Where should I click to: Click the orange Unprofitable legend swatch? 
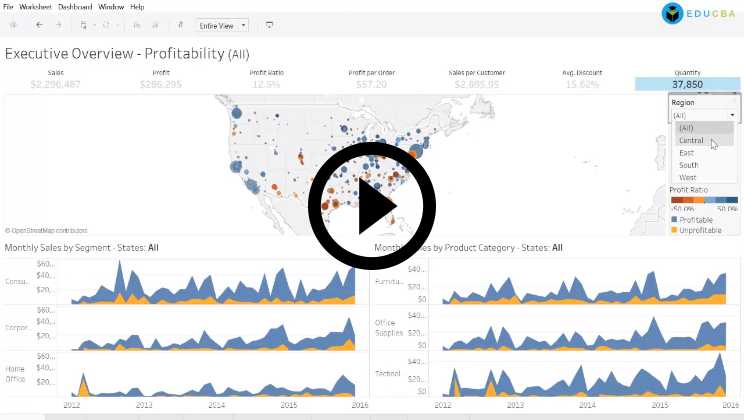(675, 229)
